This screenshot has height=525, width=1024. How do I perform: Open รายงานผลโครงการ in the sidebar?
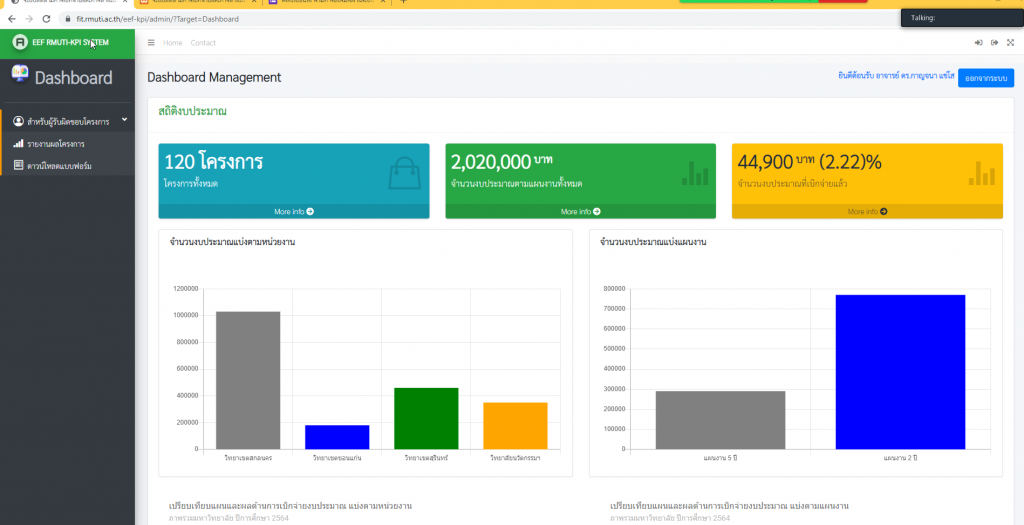pos(56,144)
